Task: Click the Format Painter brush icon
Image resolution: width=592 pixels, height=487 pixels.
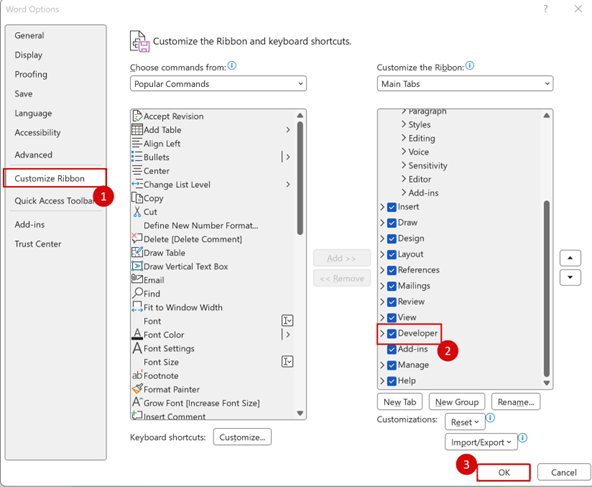Action: tap(137, 388)
